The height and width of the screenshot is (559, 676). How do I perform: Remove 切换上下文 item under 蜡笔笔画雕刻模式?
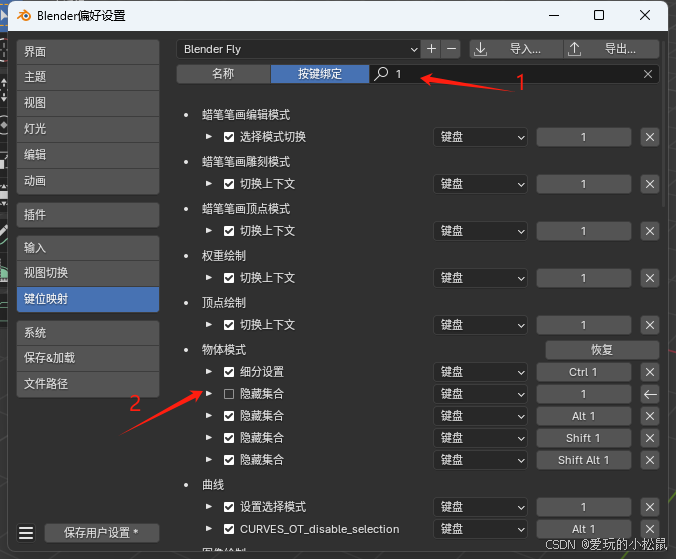[650, 184]
